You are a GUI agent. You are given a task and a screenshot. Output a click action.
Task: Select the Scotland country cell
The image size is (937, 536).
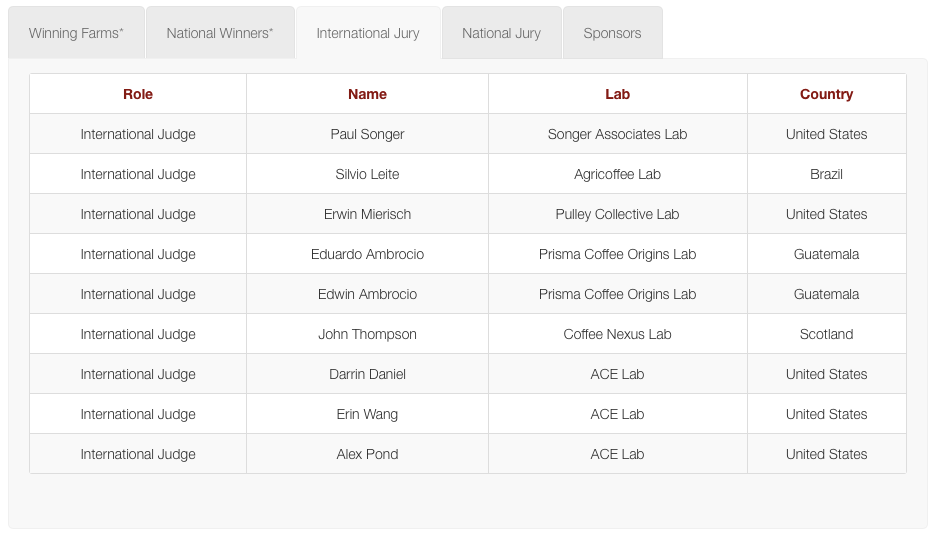coord(826,334)
